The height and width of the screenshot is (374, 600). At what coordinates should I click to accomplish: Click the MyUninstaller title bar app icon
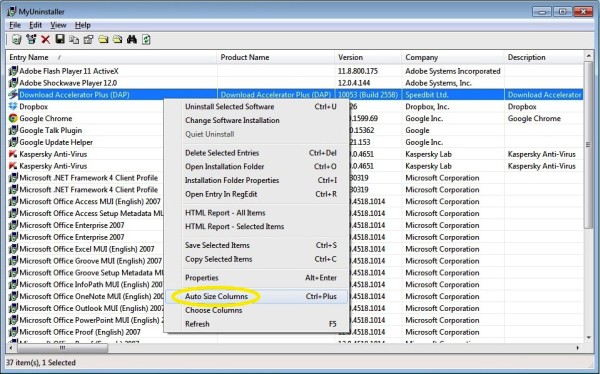(x=12, y=11)
